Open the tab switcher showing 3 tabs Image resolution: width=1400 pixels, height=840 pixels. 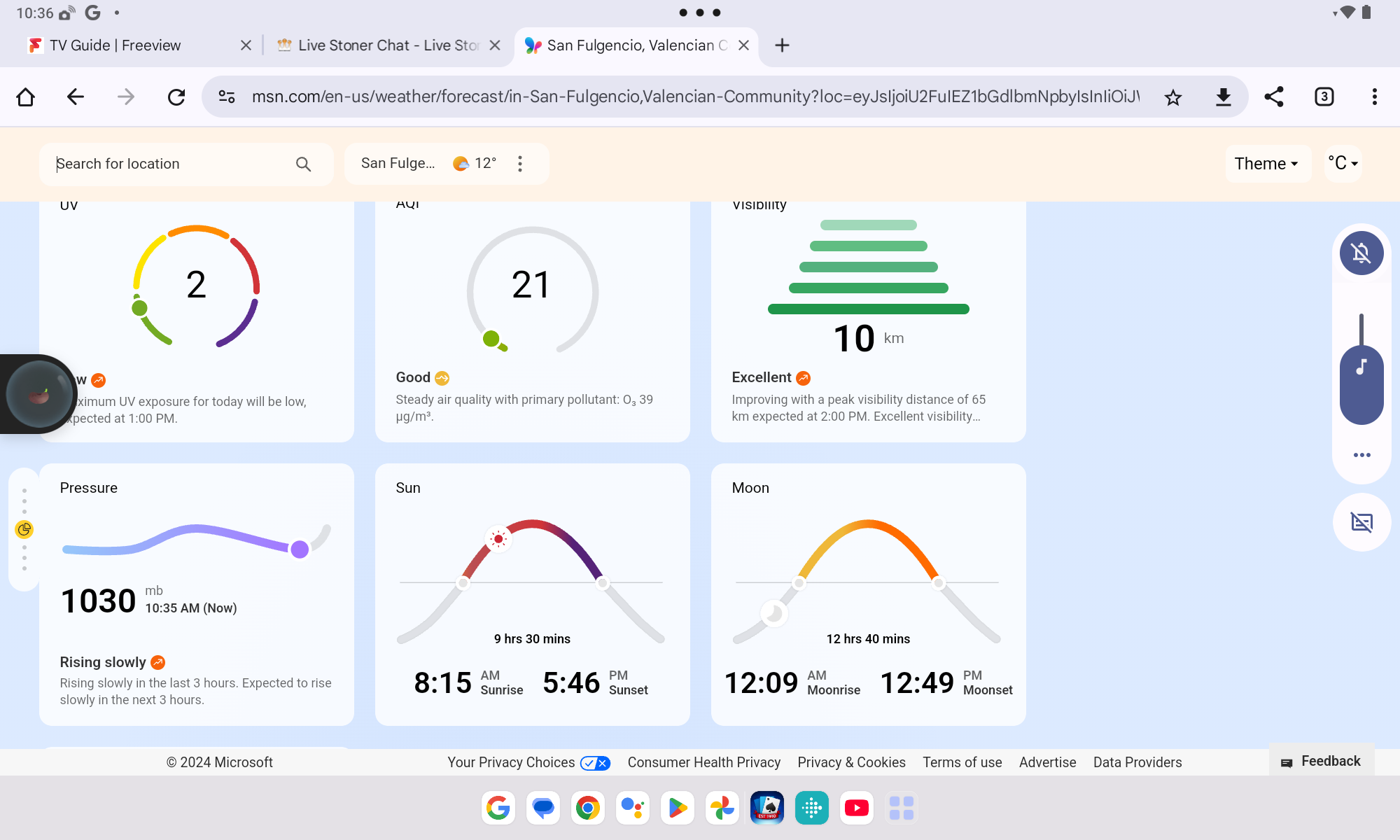click(1324, 97)
